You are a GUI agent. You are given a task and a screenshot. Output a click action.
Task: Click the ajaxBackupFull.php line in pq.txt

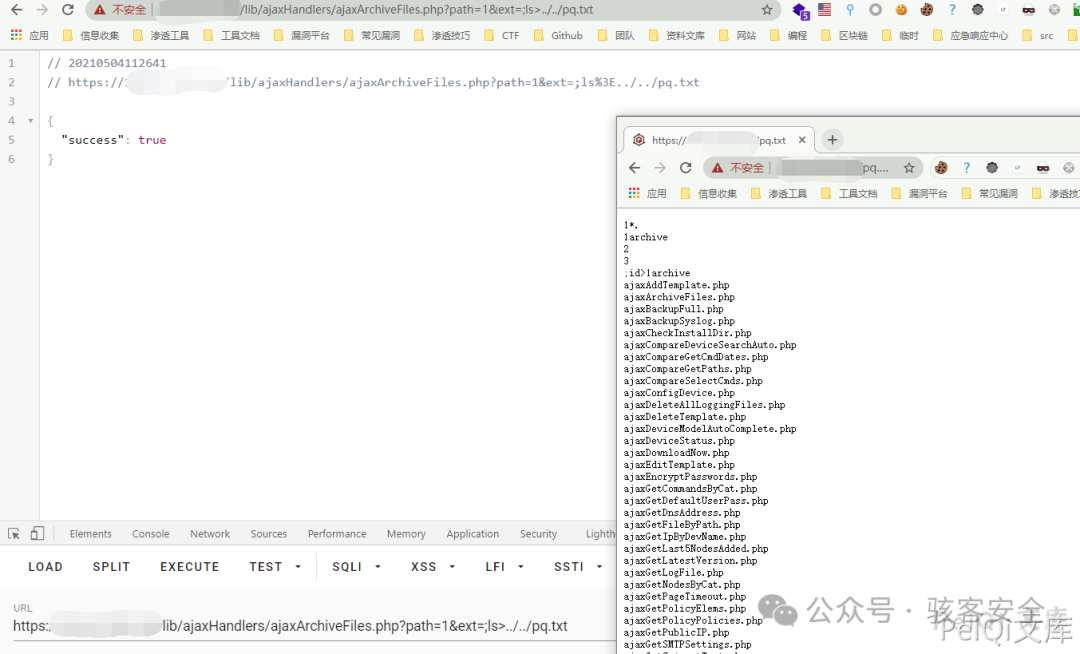tap(674, 309)
